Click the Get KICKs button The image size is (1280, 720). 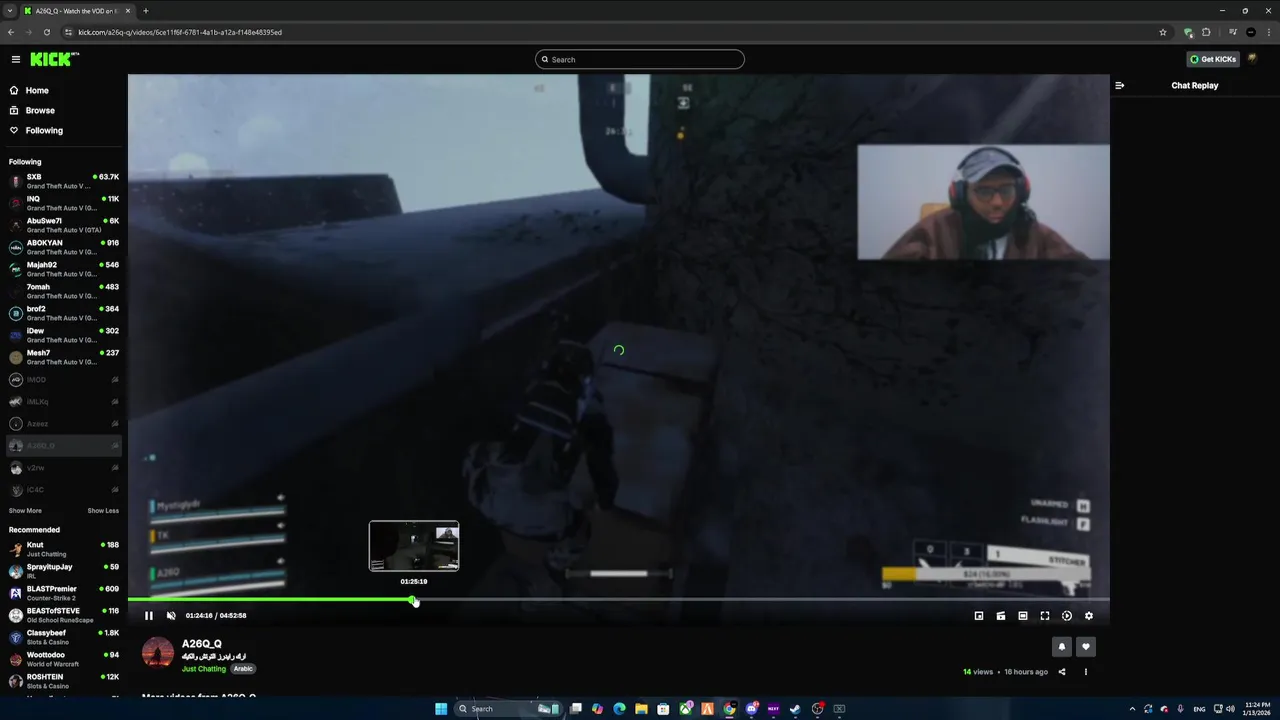pos(1213,59)
